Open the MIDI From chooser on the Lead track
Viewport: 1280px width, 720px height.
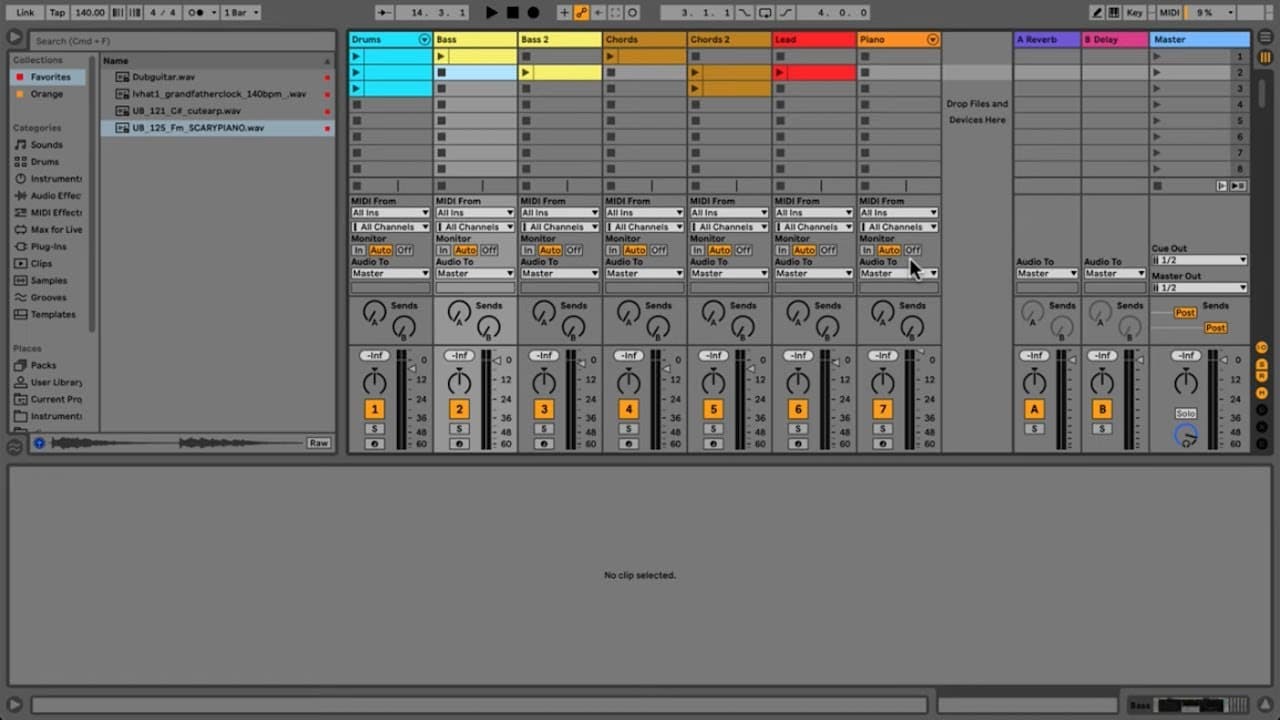click(812, 212)
